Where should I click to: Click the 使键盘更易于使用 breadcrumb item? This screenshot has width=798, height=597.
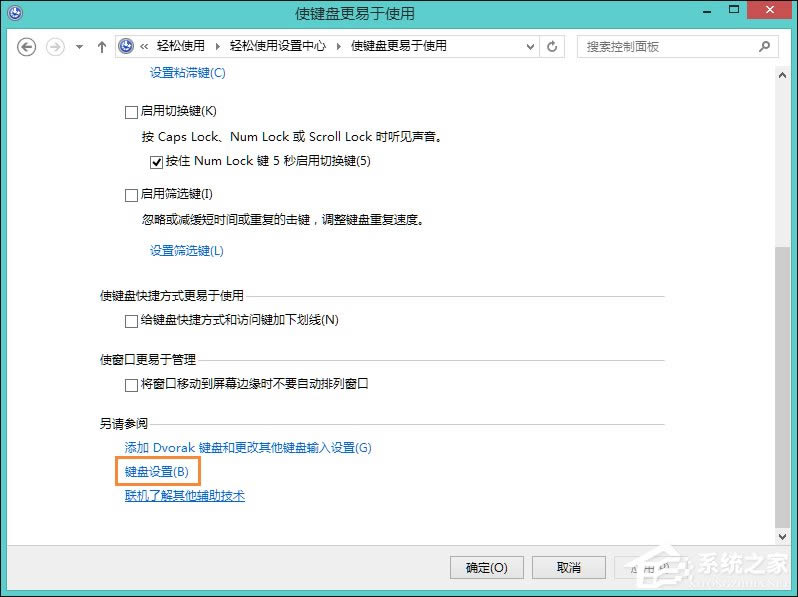click(x=398, y=46)
